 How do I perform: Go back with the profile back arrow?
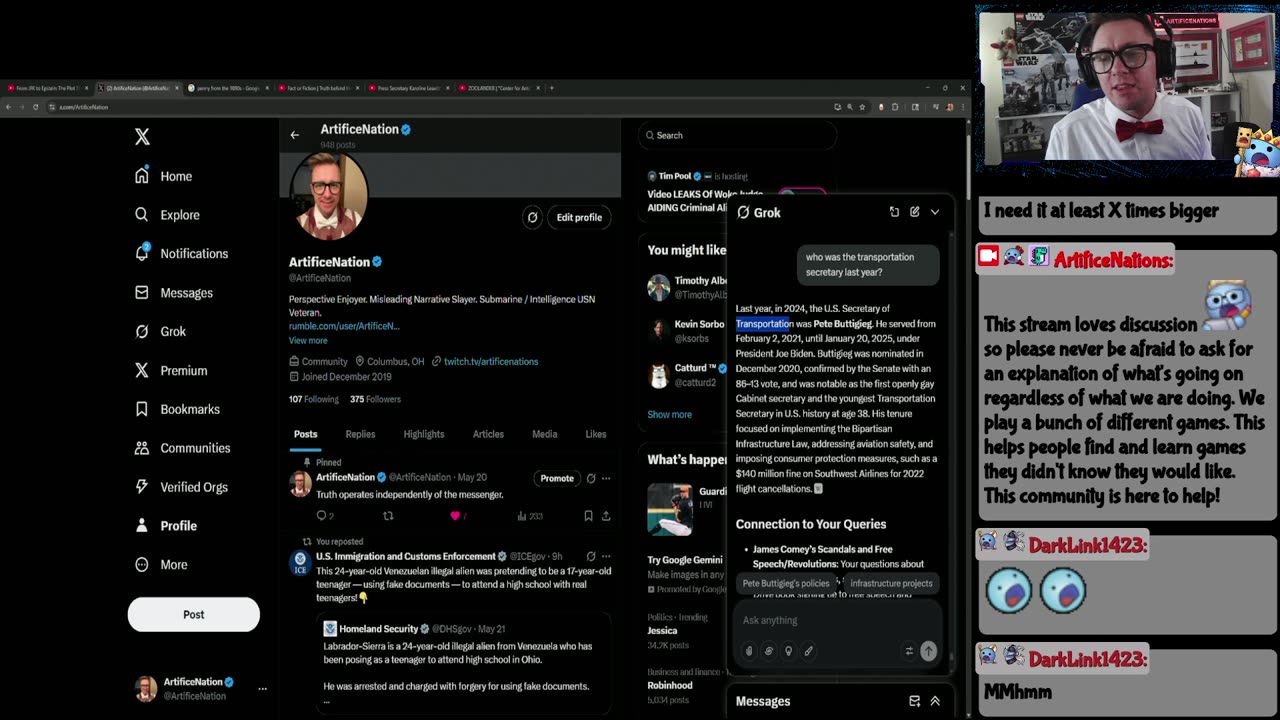[294, 135]
